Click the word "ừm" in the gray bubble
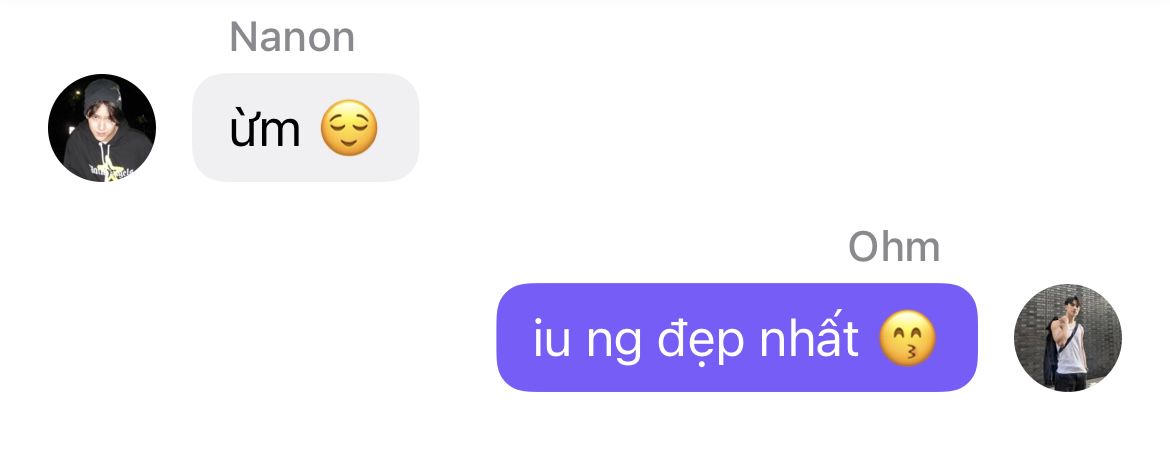 (265, 128)
